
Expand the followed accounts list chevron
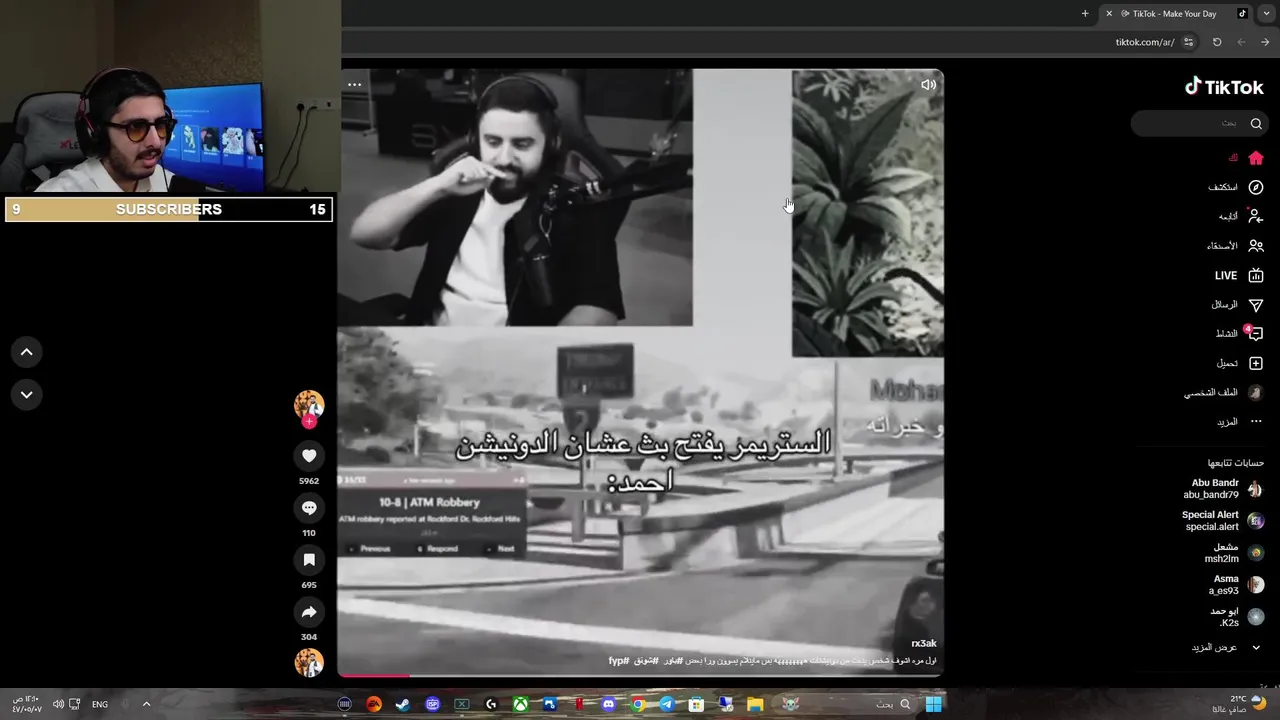tap(1256, 647)
